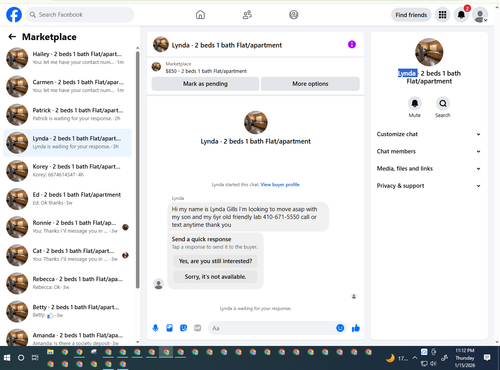Open conversation information purple icon
Viewport: 500px width, 370px height.
pos(352,44)
